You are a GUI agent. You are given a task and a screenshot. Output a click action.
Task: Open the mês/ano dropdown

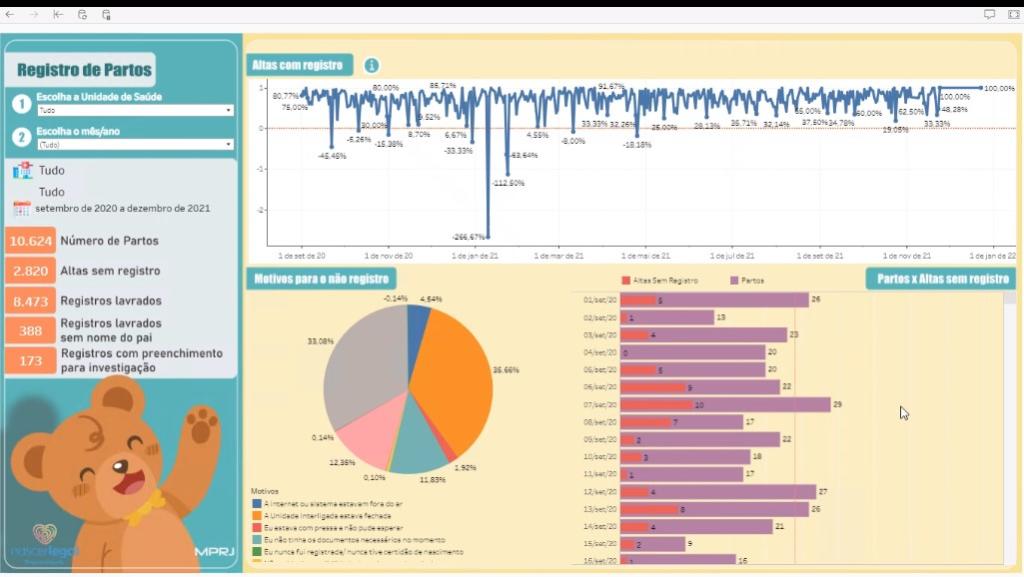tap(134, 145)
